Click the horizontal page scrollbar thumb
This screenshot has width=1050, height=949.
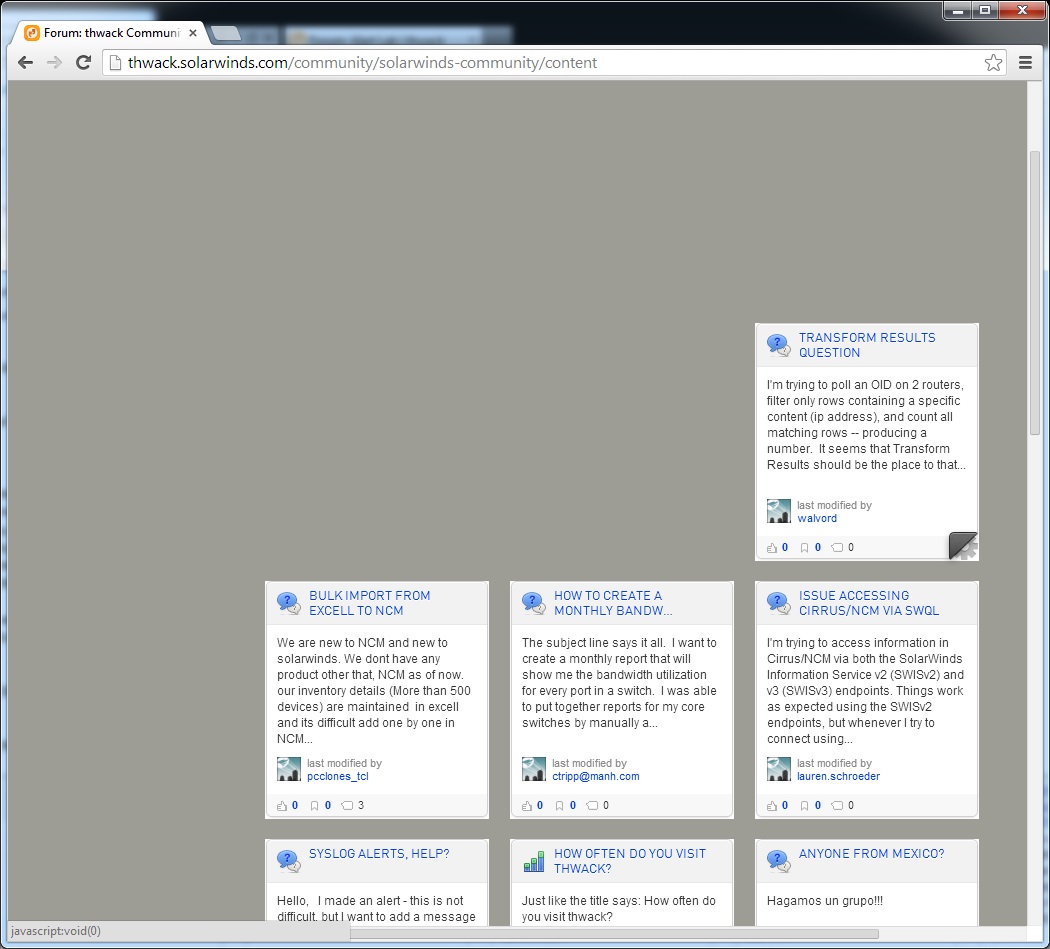(614, 934)
